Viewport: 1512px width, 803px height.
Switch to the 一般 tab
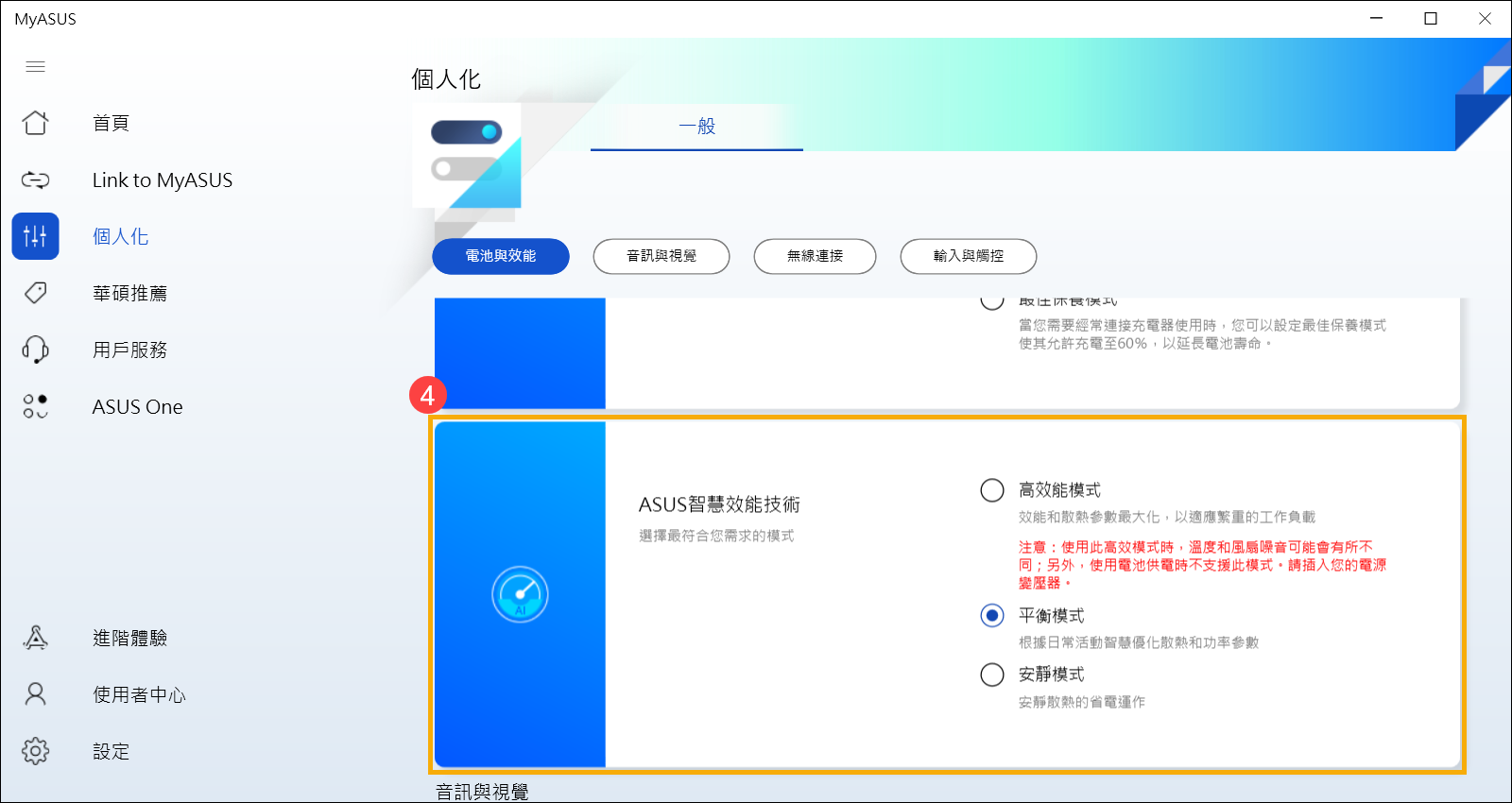pyautogui.click(x=697, y=127)
